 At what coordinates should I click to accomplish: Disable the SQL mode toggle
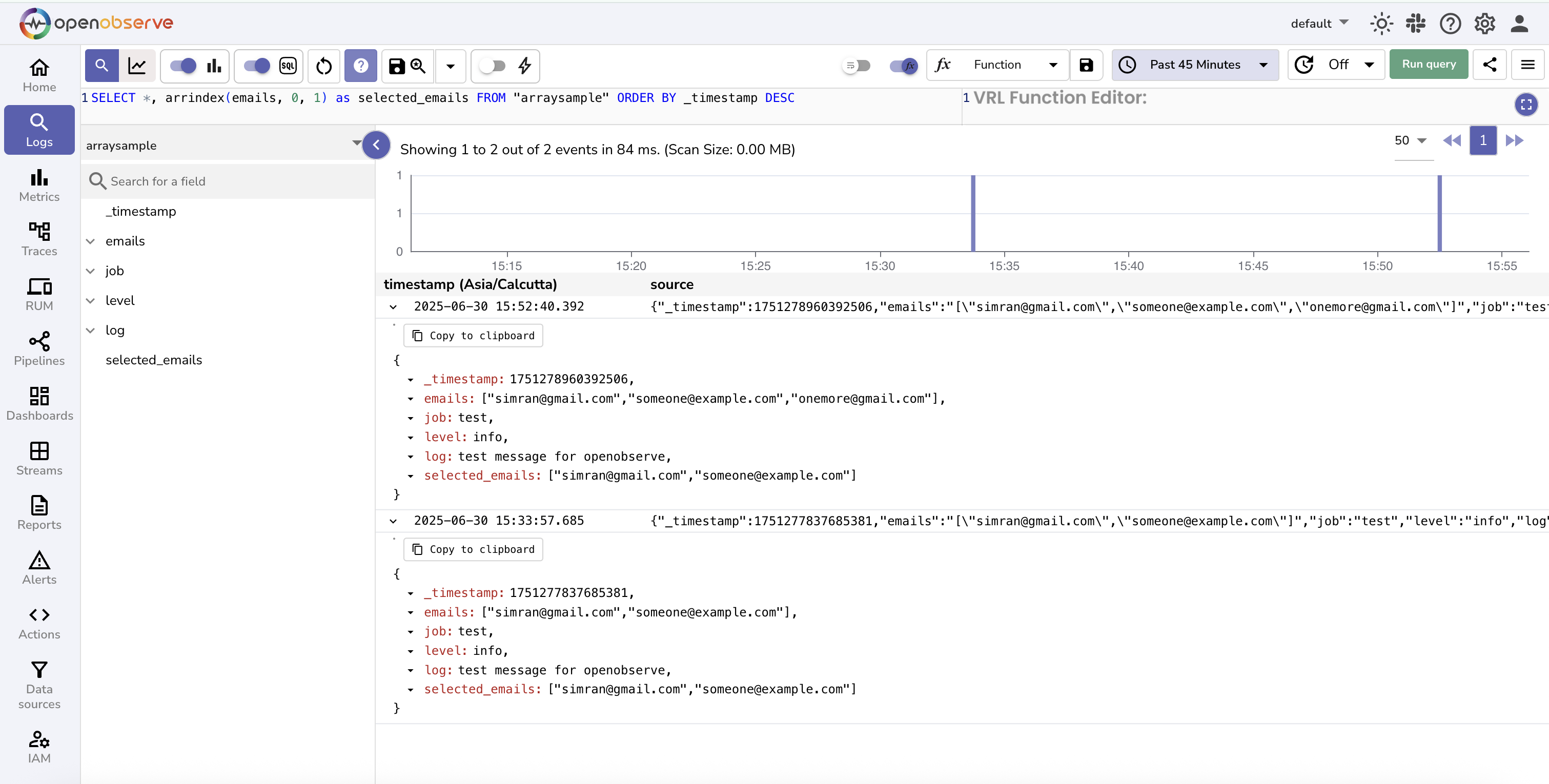257,66
